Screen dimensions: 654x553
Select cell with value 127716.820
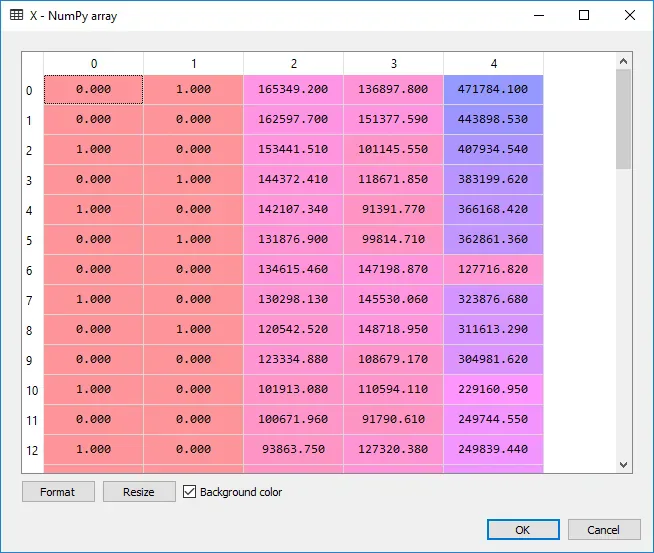click(x=494, y=270)
